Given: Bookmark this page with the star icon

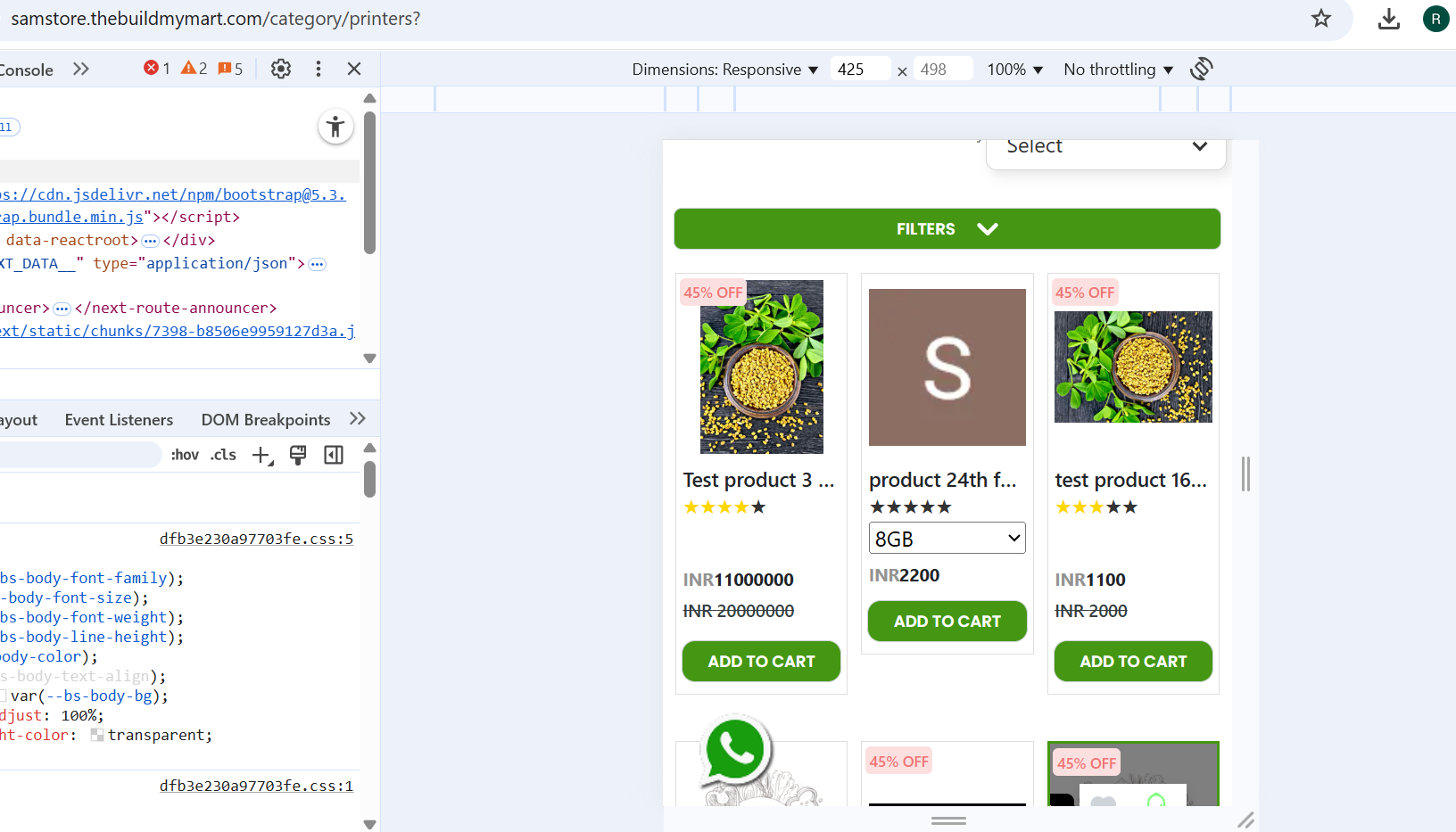Looking at the screenshot, I should tap(1321, 19).
